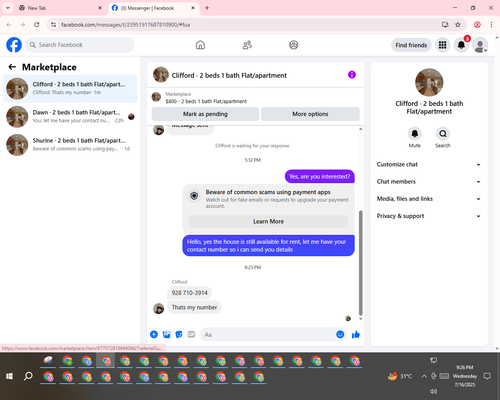Viewport: 500px width, 400px height.
Task: Open Windows taskbar search
Action: point(28,376)
